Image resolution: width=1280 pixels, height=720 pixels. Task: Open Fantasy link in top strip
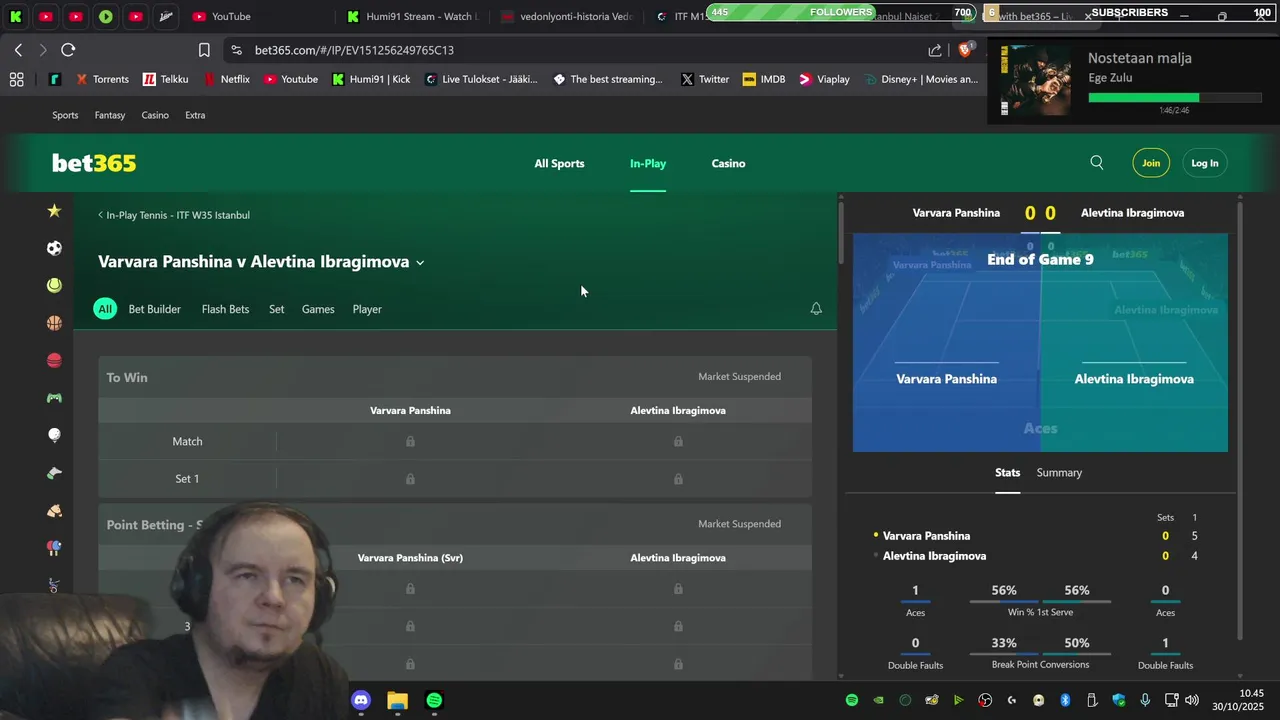pyautogui.click(x=110, y=115)
